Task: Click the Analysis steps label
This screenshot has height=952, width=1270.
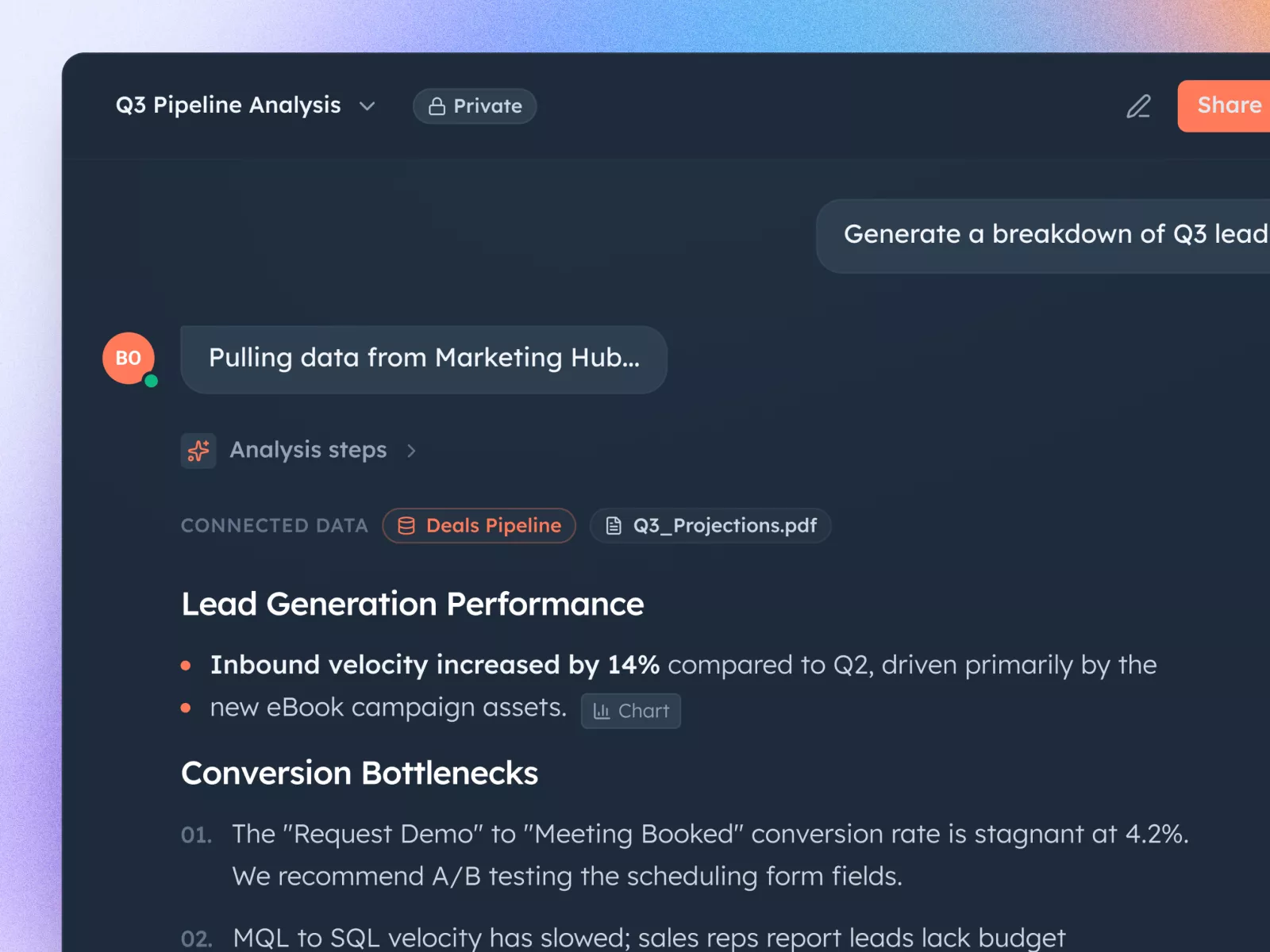Action: point(308,451)
